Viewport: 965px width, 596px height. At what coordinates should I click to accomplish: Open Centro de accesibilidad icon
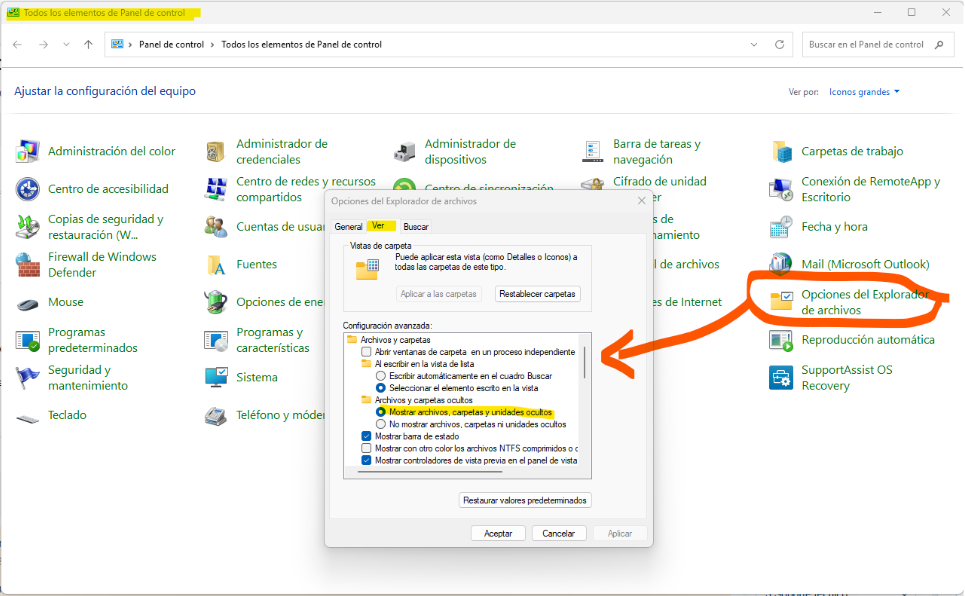[28, 189]
